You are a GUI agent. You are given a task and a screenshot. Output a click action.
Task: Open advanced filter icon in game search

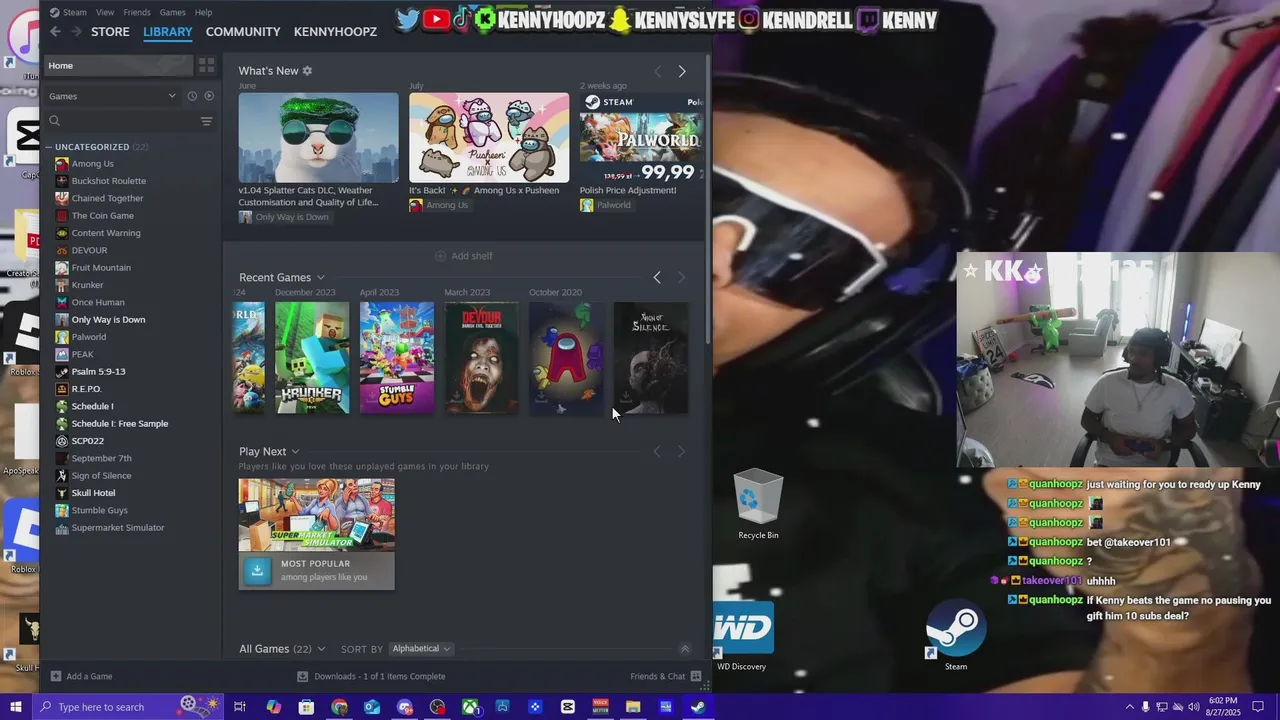206,121
